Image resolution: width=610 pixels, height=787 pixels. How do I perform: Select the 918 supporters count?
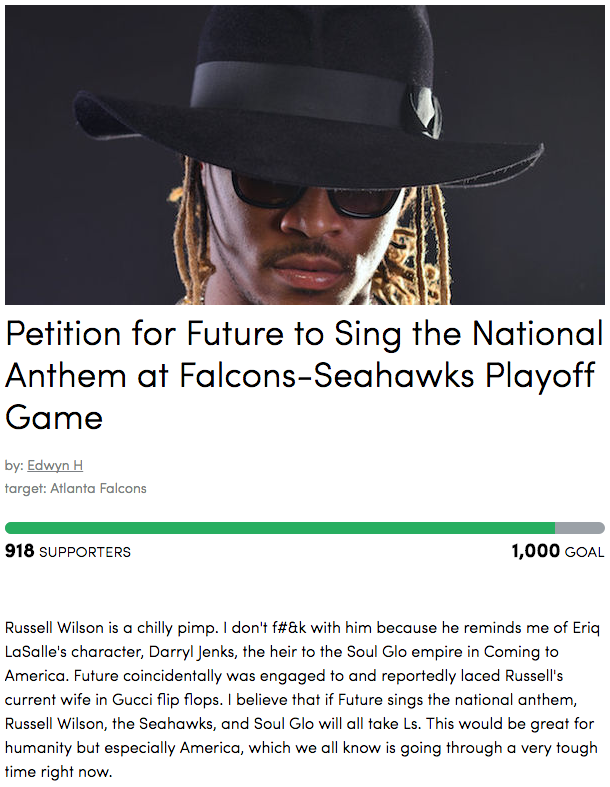[x=19, y=551]
